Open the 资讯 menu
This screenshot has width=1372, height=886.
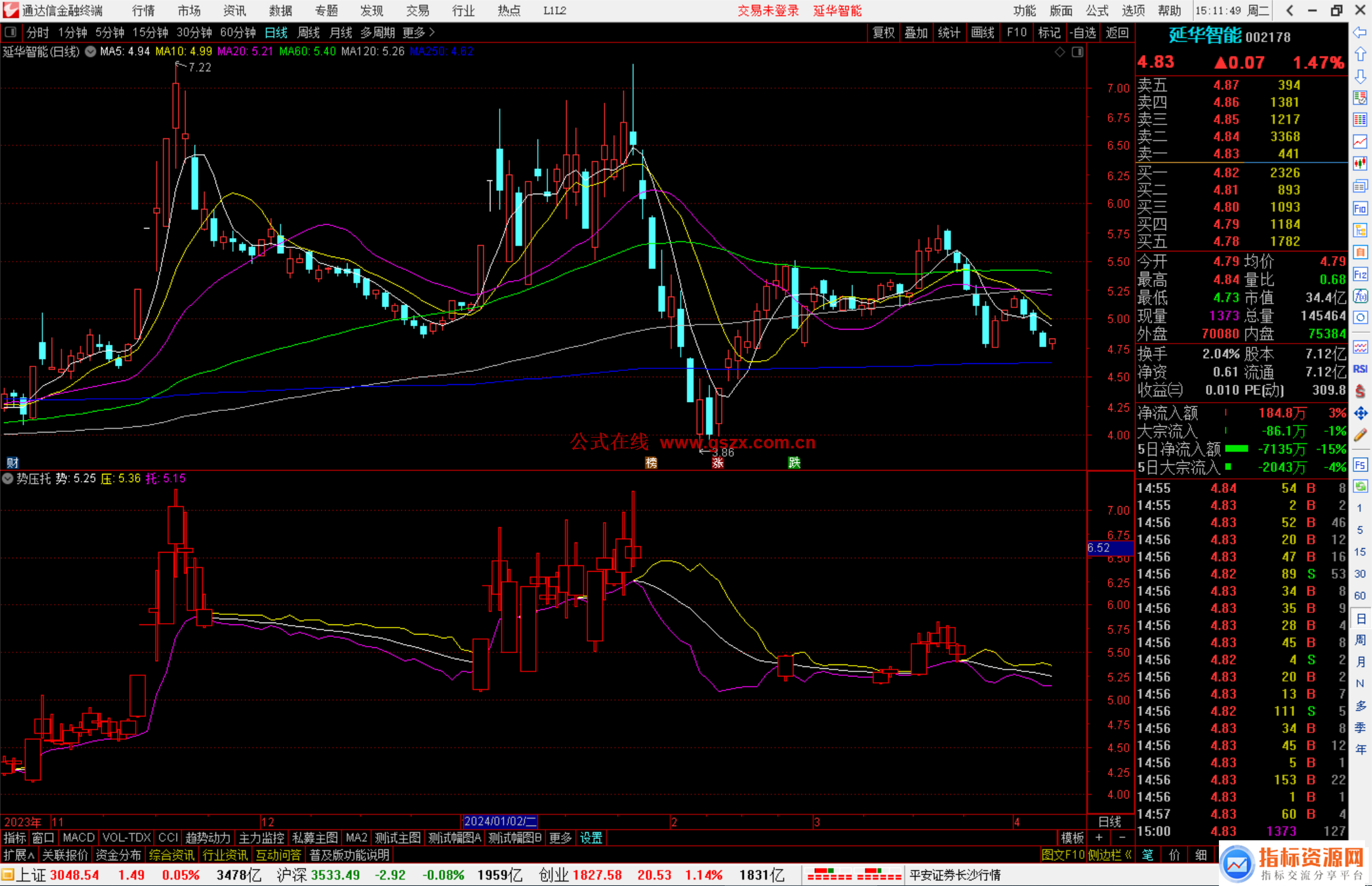[234, 11]
